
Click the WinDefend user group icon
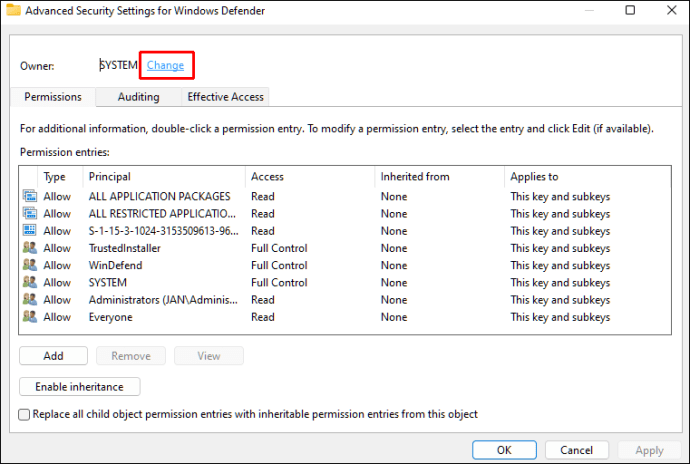[29, 265]
